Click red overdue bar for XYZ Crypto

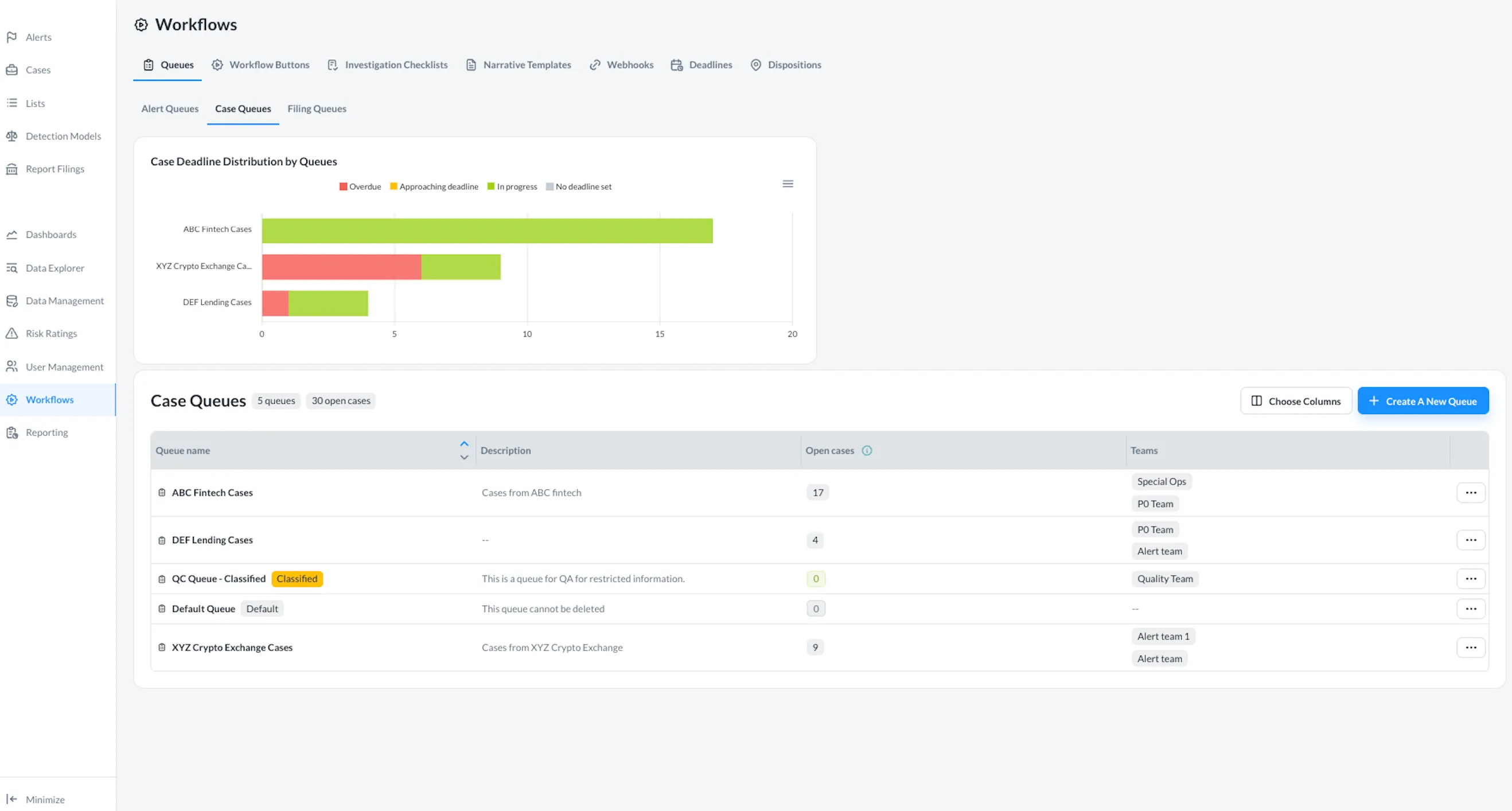(x=341, y=267)
